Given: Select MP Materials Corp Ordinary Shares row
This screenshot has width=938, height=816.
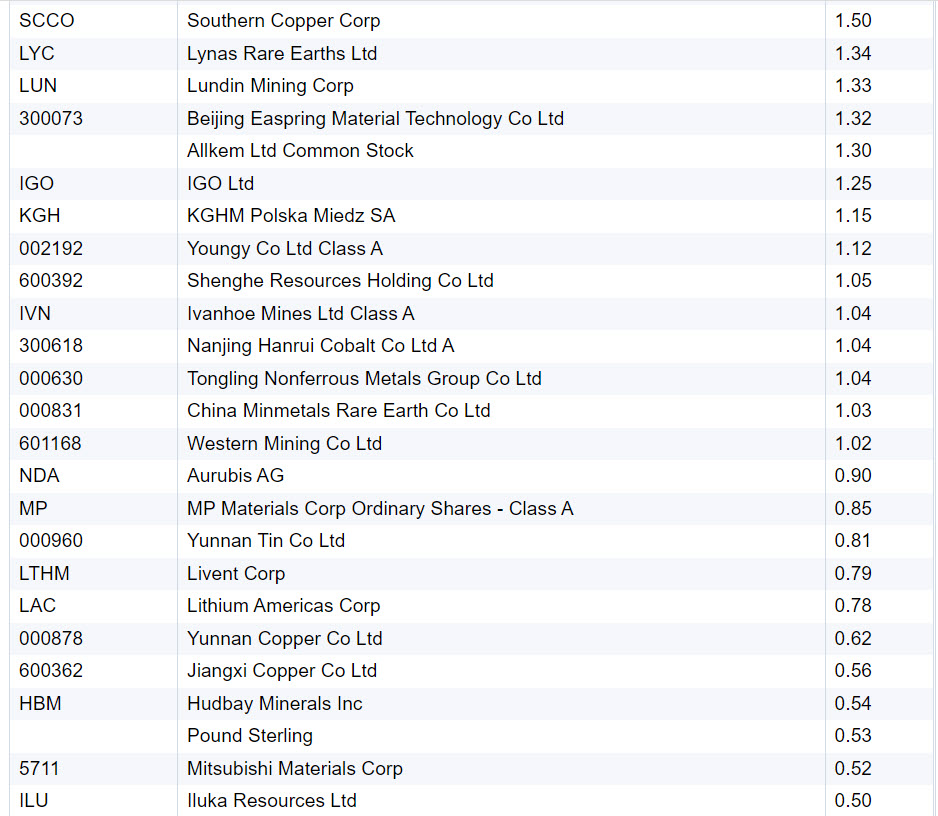Looking at the screenshot, I should coord(380,508).
